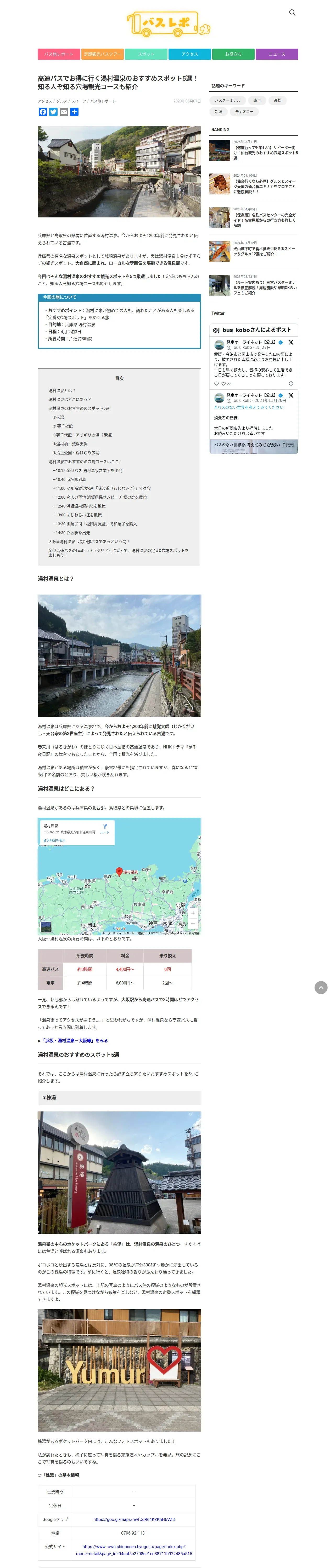Click the route directions icon on the map

pos(105,826)
